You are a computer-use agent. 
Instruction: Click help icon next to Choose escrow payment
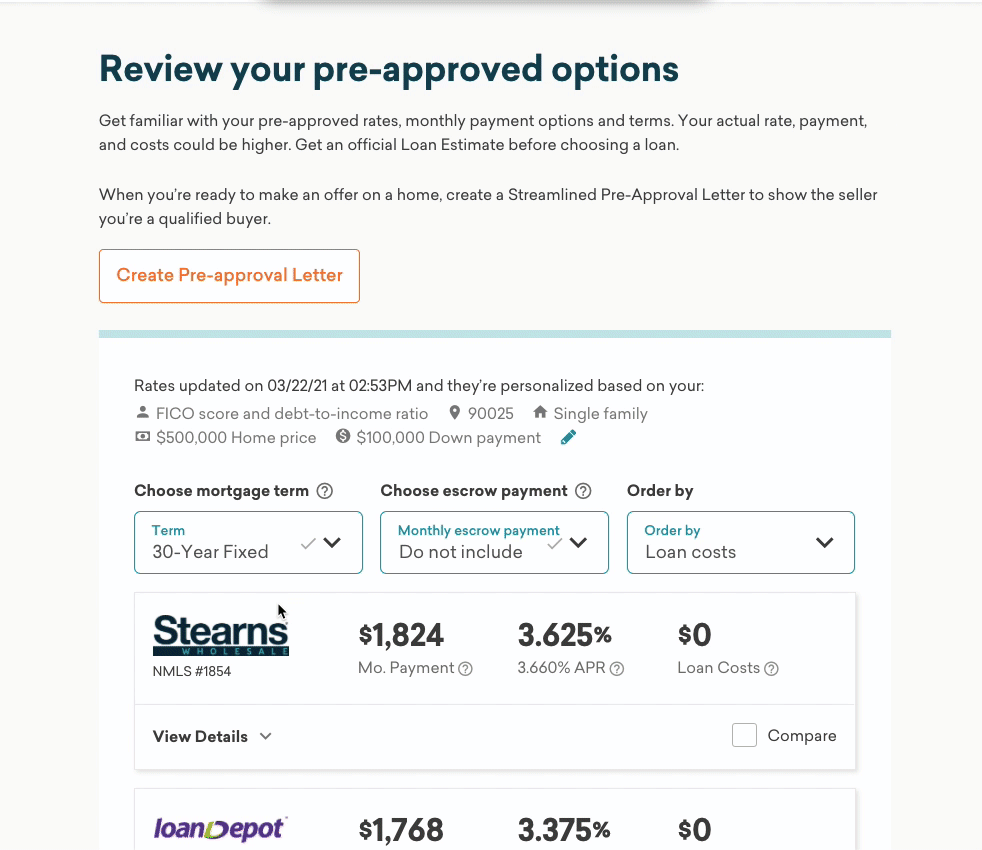[x=583, y=491]
